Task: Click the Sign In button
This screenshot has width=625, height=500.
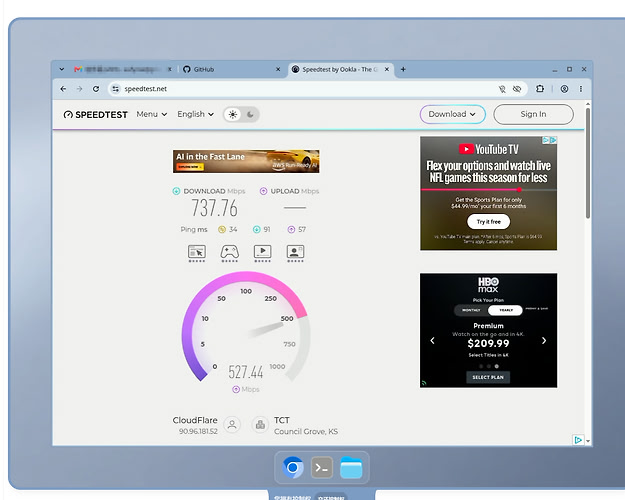Action: pos(533,114)
